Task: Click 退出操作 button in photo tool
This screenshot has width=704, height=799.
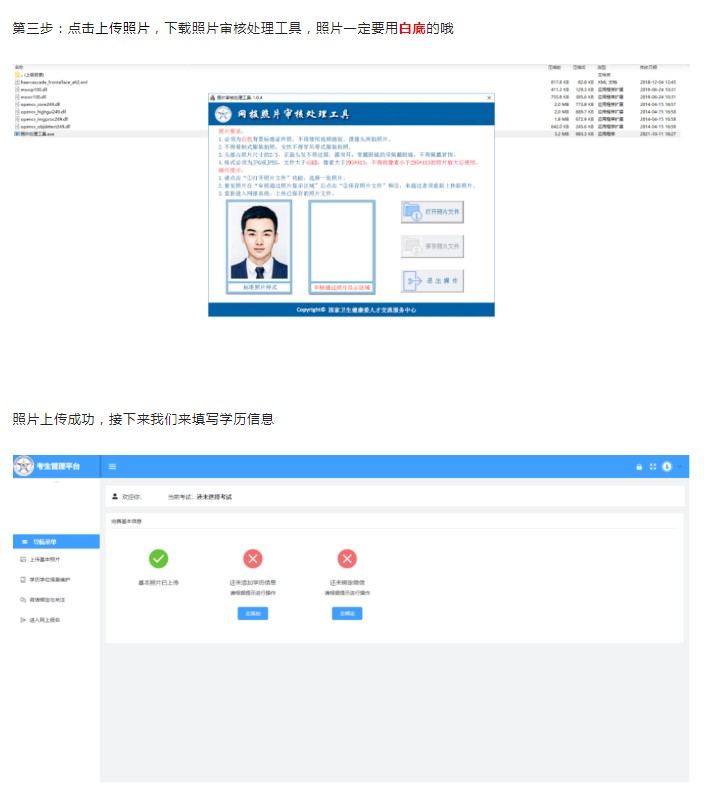Action: point(432,281)
